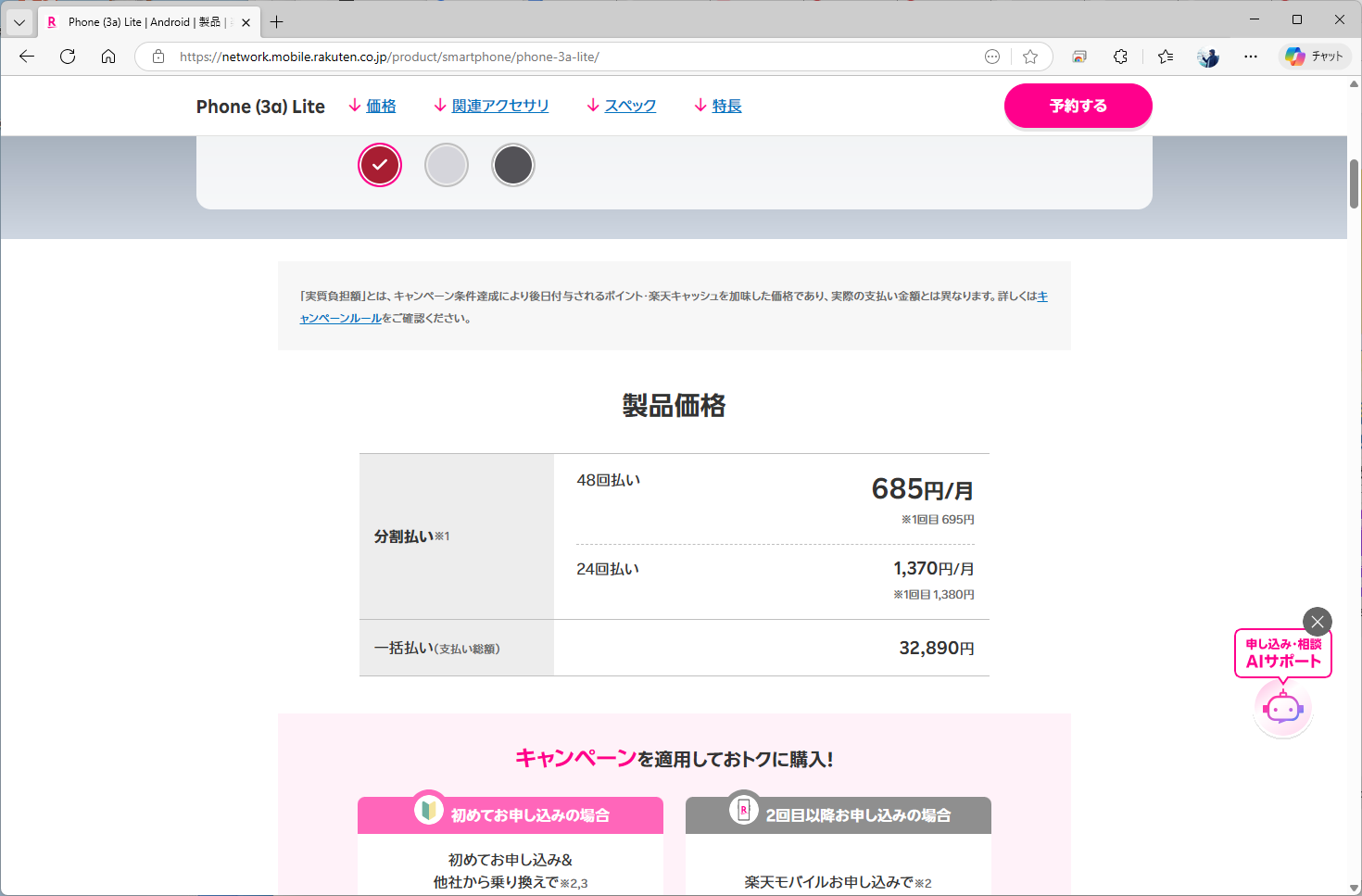This screenshot has height=896, width=1362.
Task: Click the 32,890円 lump-sum price
Action: tap(937, 648)
